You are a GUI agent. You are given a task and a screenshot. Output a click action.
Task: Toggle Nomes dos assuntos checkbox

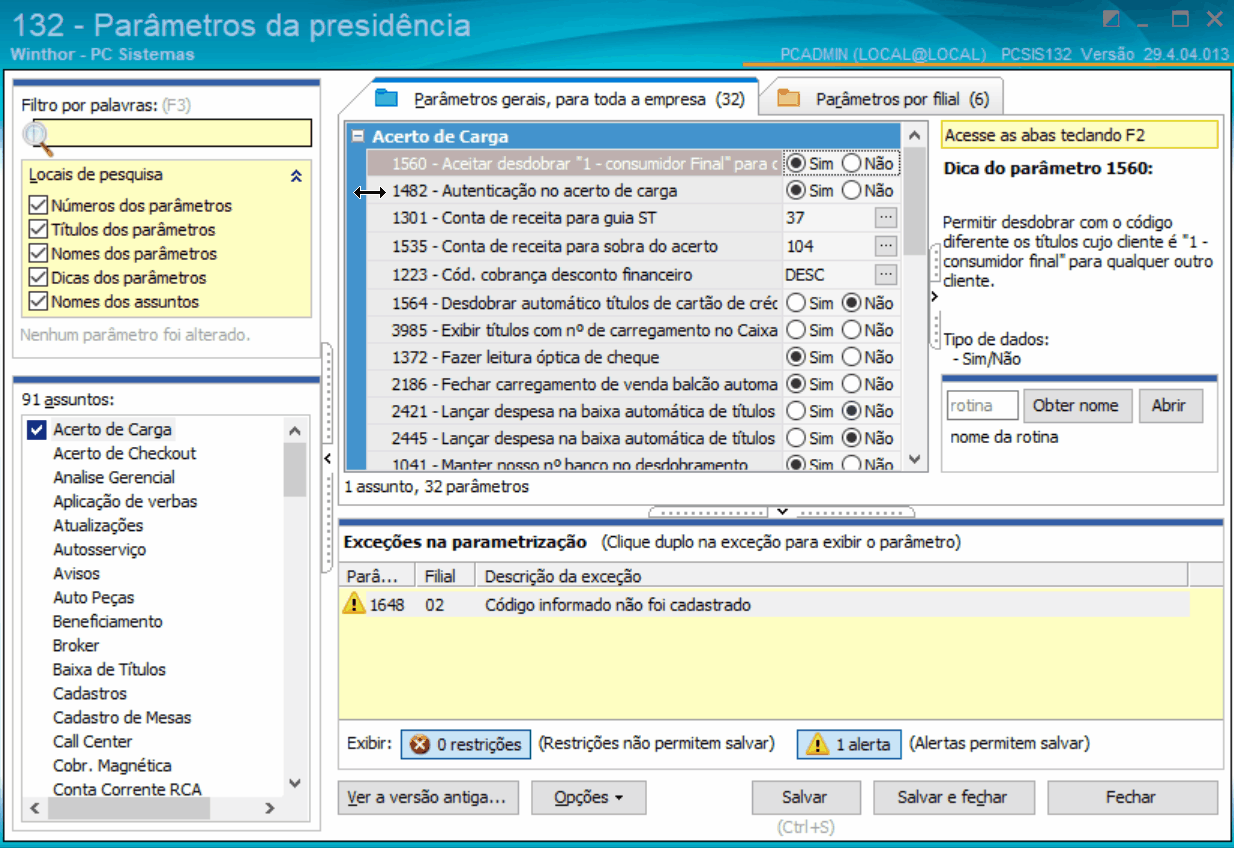39,301
